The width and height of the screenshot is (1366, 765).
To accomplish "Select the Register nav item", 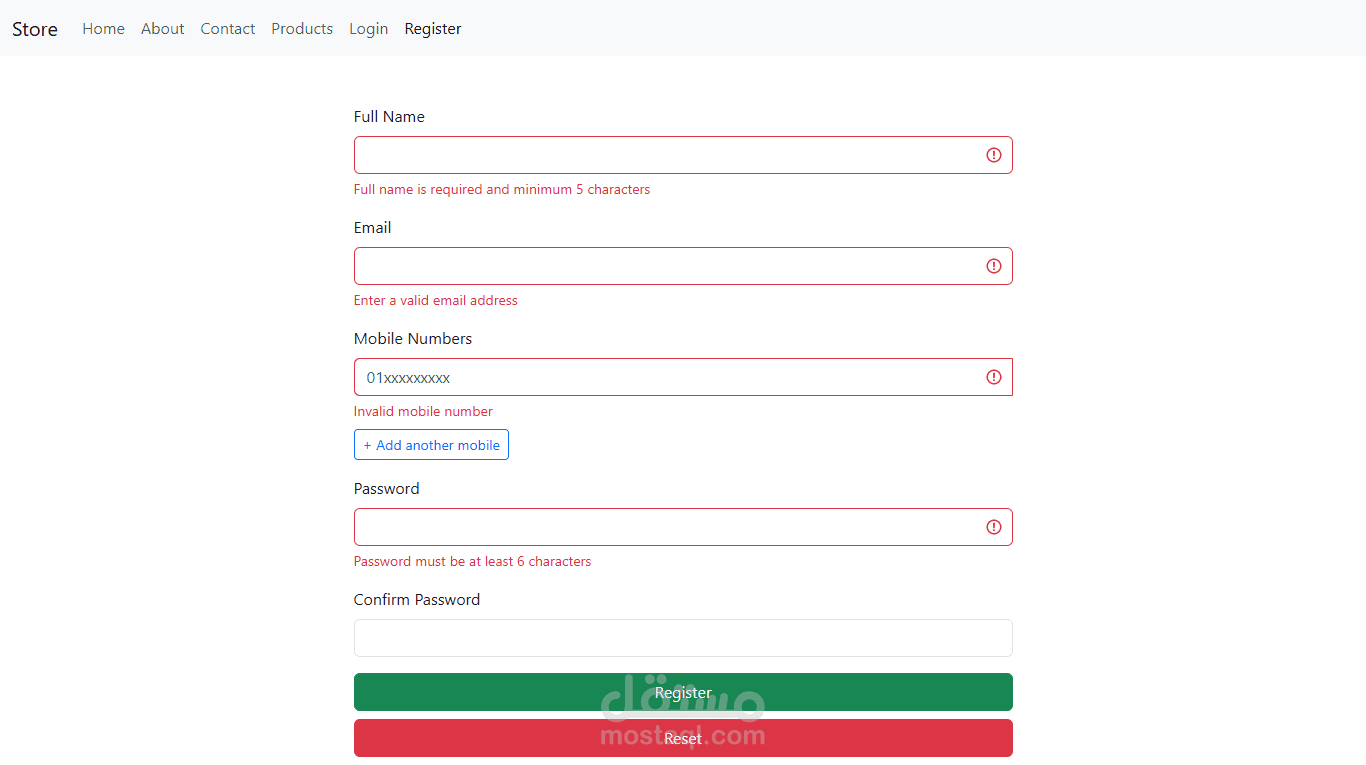I will pos(433,29).
